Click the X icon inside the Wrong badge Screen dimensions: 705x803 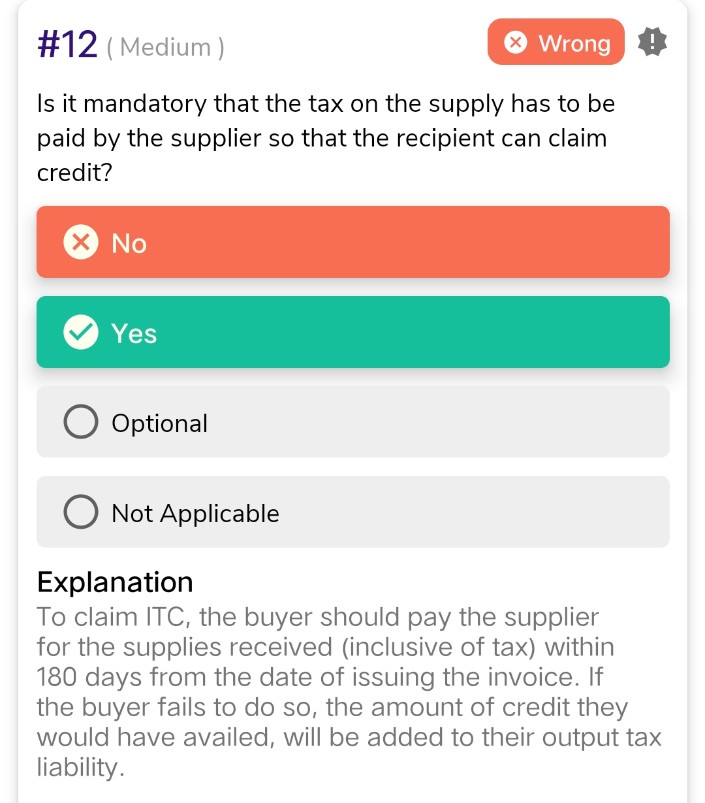515,43
